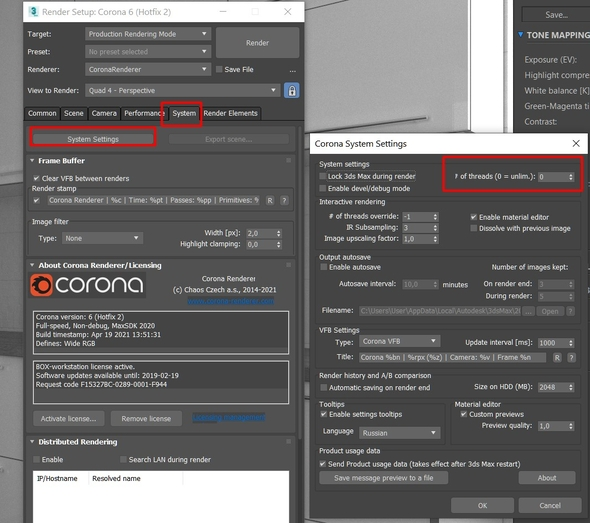Enable Lock 3ds Max during render
The image size is (590, 523).
click(x=322, y=176)
